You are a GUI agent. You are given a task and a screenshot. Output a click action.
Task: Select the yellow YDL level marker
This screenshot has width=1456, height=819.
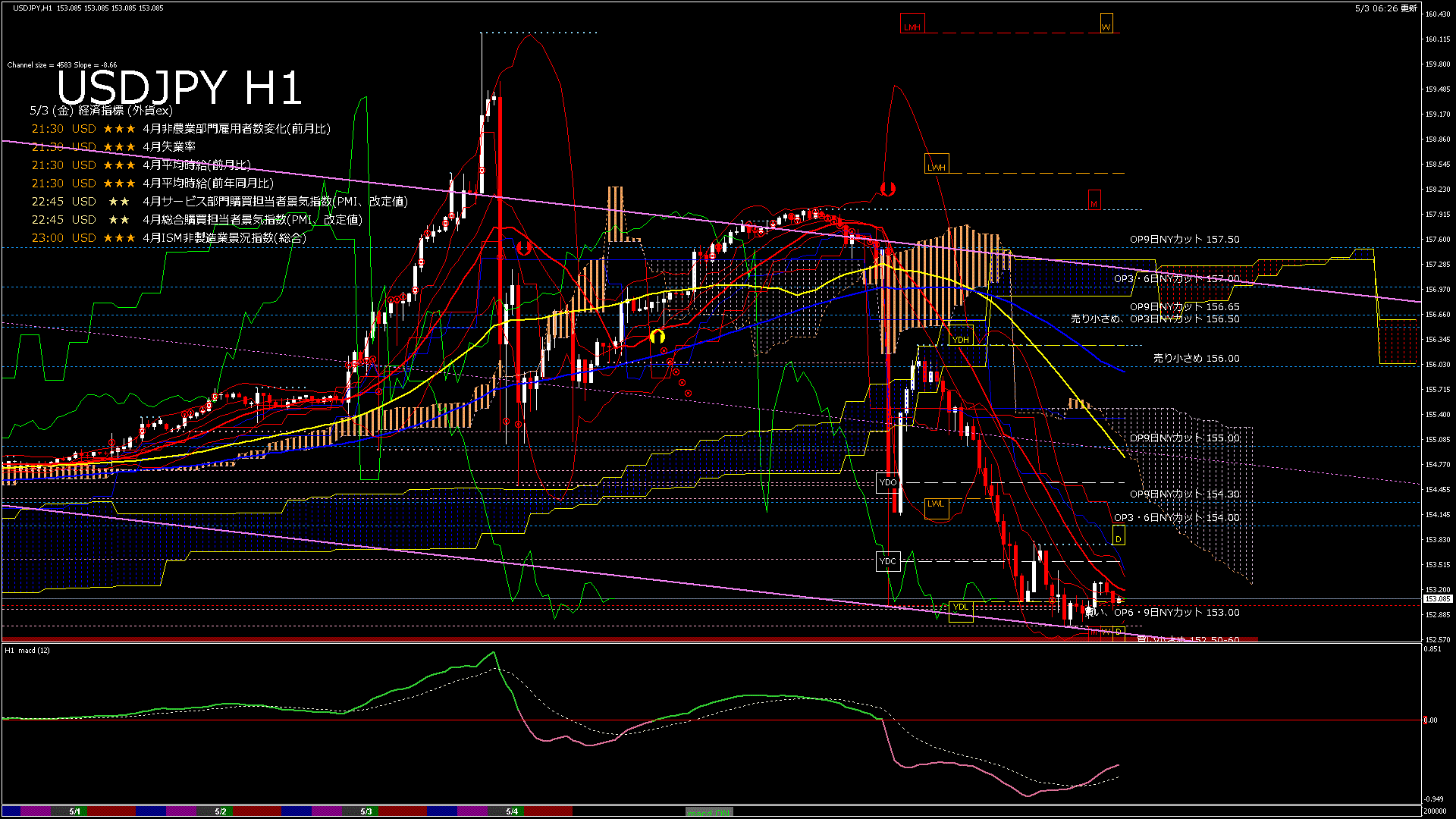[961, 612]
